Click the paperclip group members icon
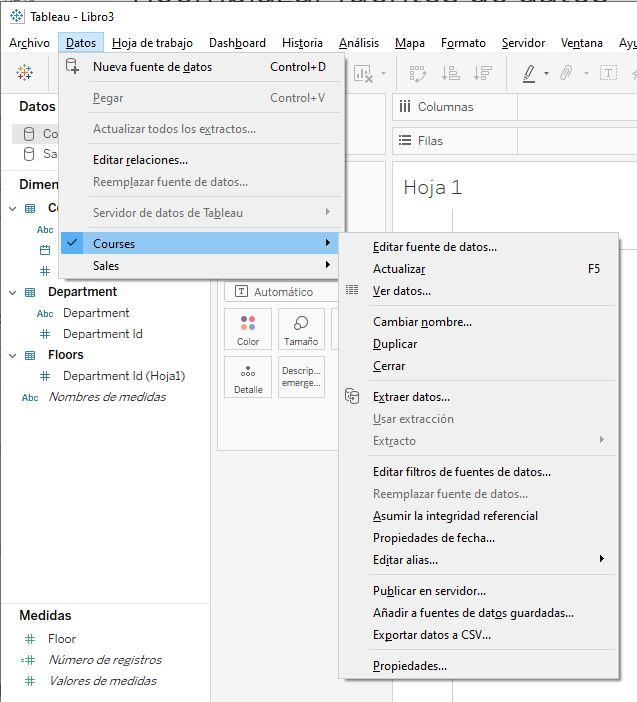 pos(566,73)
